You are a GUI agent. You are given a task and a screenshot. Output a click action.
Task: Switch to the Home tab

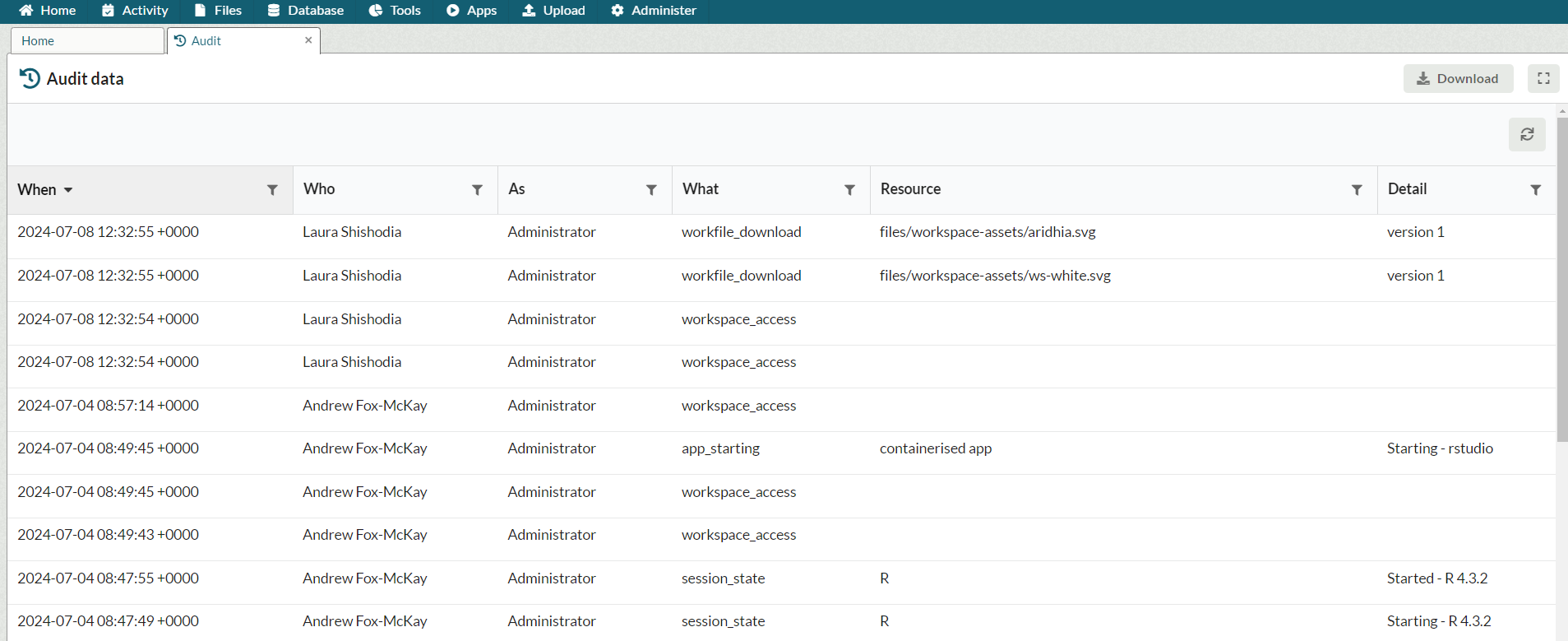click(x=38, y=41)
